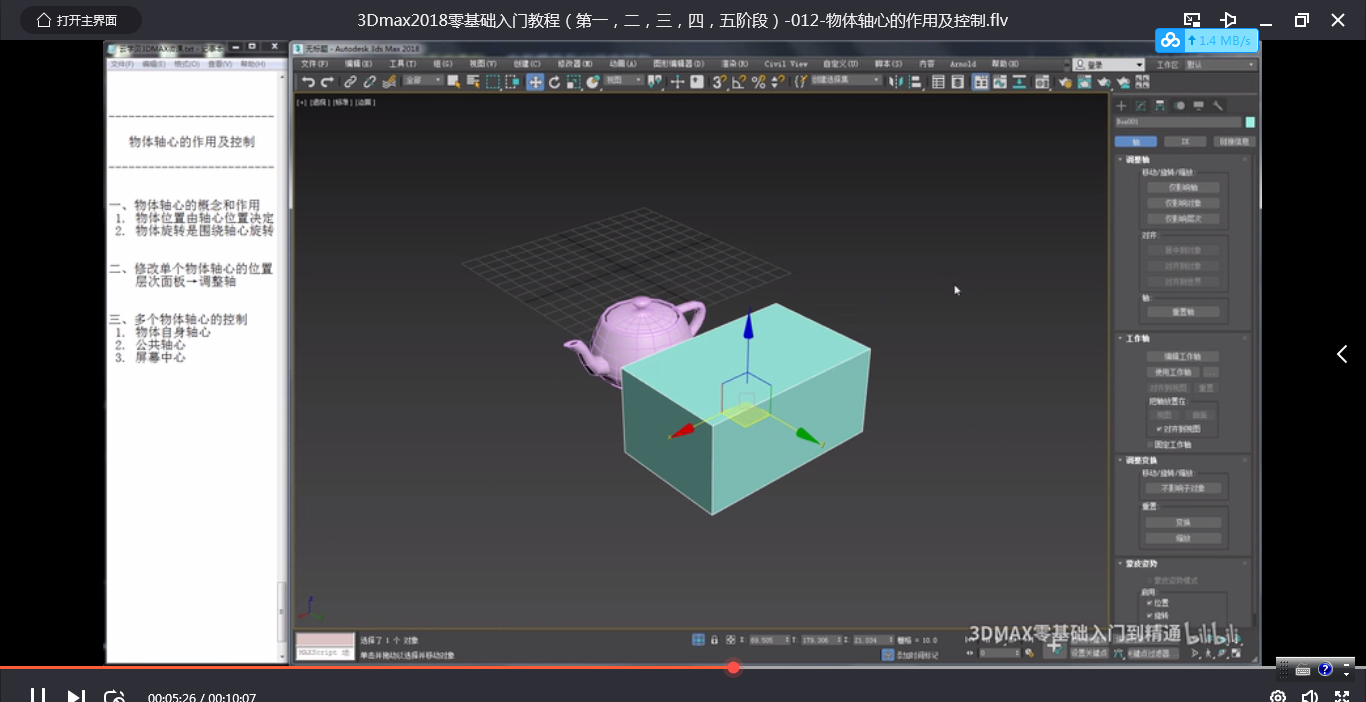Click the 编辑工作轴 button
This screenshot has height=702, width=1366.
point(1183,356)
